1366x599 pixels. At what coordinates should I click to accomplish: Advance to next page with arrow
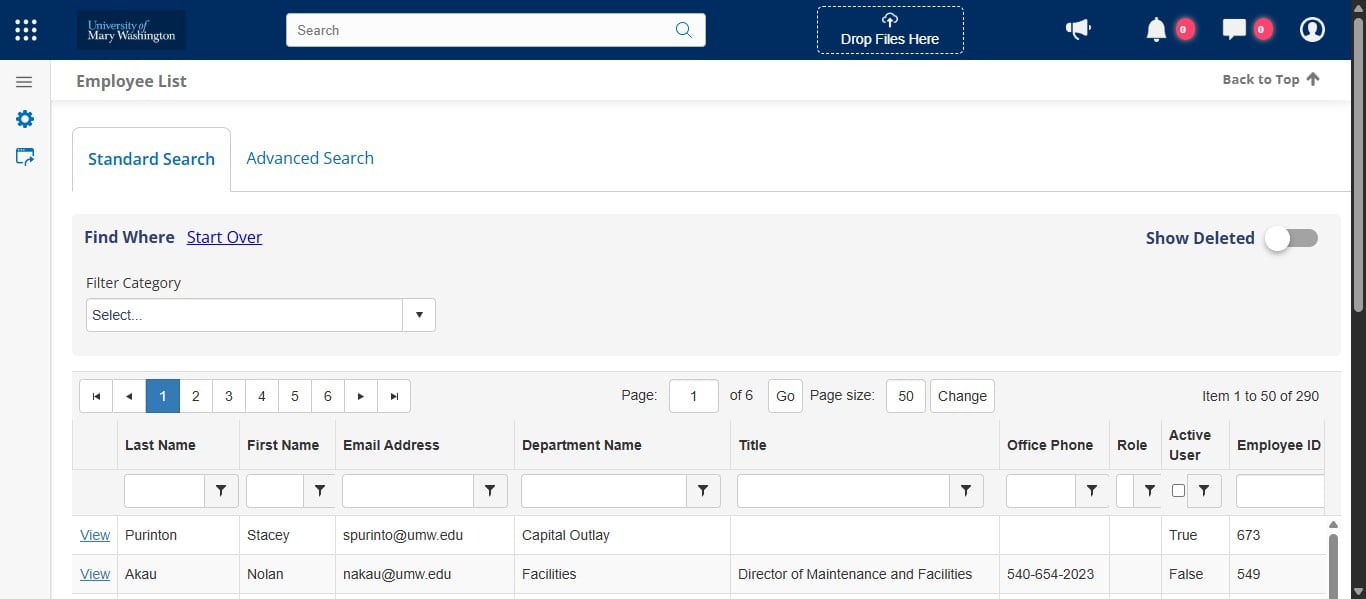click(x=360, y=396)
